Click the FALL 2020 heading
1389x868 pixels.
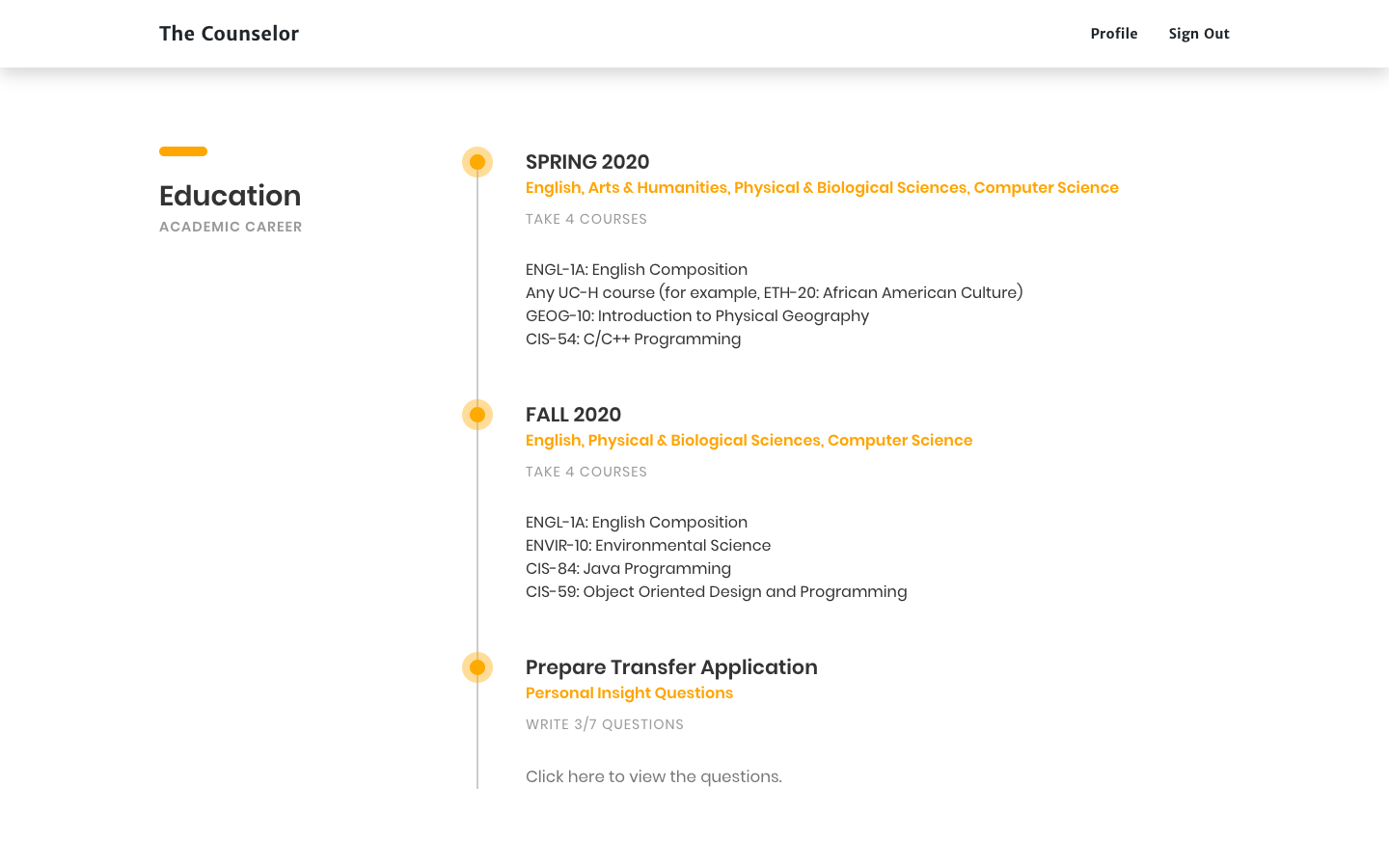573,415
